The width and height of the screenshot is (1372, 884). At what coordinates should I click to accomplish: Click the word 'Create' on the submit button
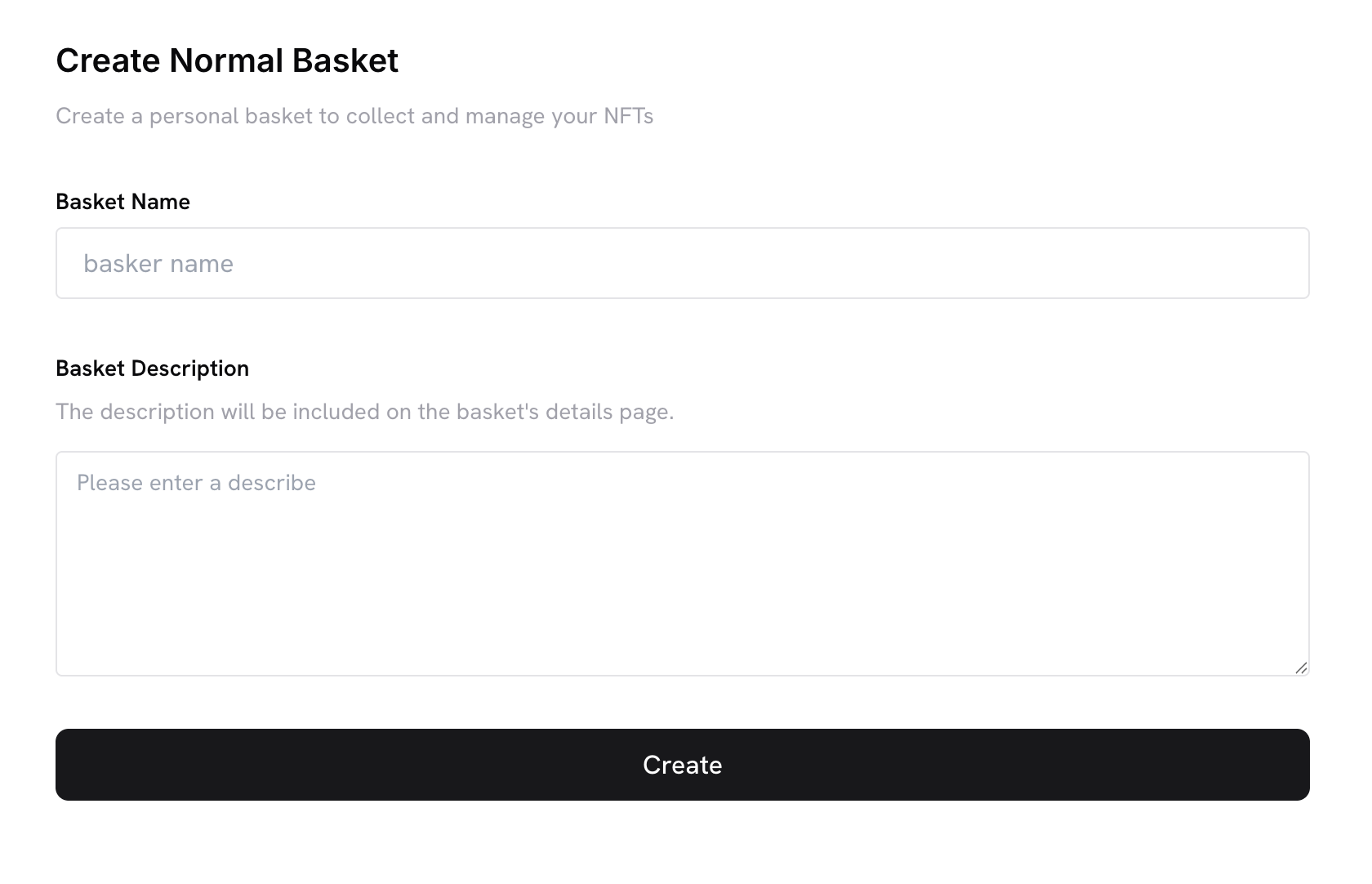[x=682, y=765]
